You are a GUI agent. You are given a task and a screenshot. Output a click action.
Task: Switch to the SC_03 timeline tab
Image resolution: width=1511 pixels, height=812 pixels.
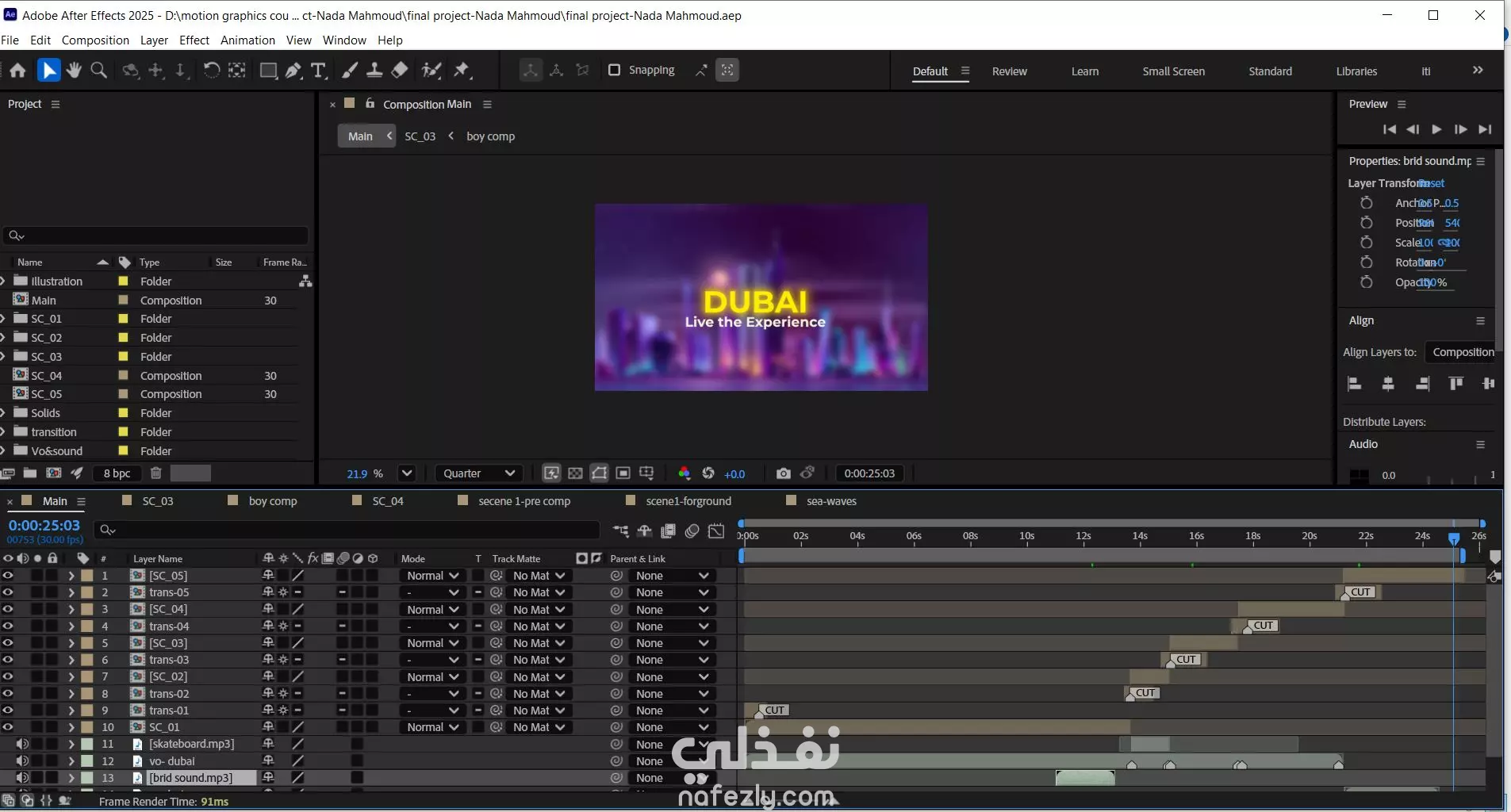pyautogui.click(x=157, y=501)
